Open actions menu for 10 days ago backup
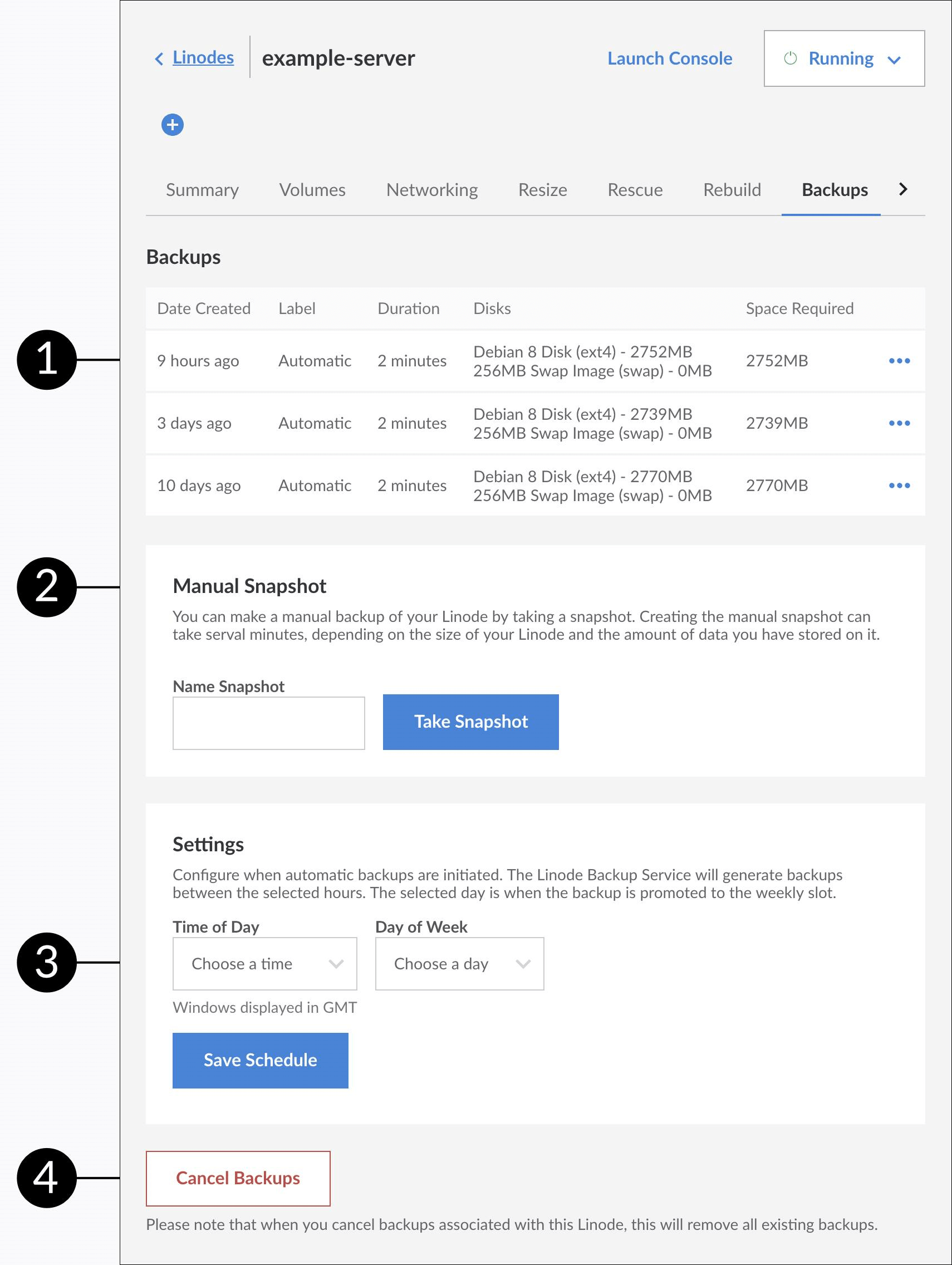Screen dimensions: 952x1265 click(899, 486)
